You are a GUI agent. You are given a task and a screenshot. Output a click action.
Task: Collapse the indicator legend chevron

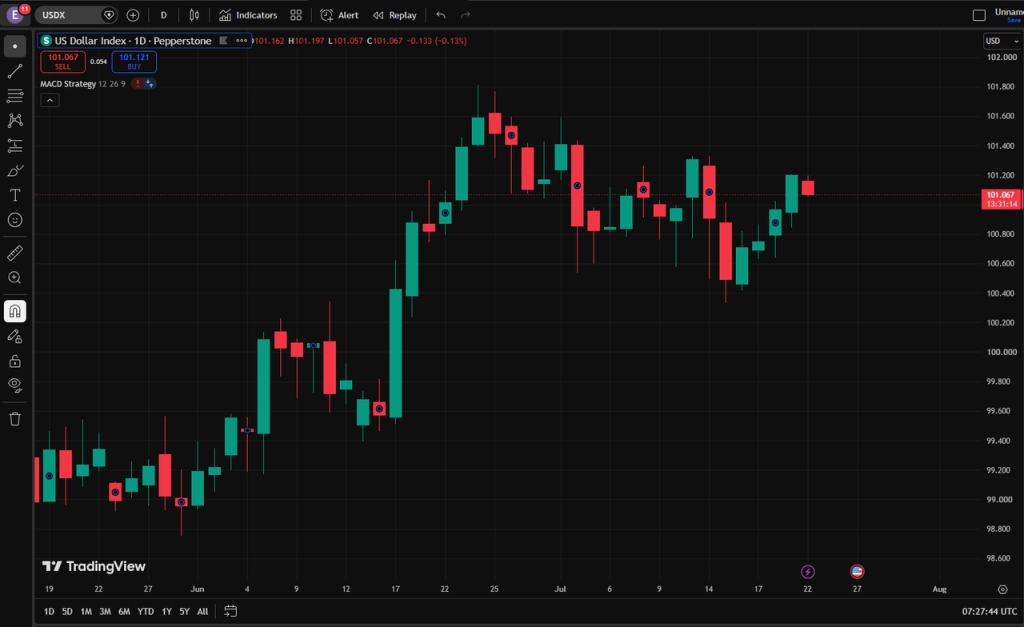[50, 100]
